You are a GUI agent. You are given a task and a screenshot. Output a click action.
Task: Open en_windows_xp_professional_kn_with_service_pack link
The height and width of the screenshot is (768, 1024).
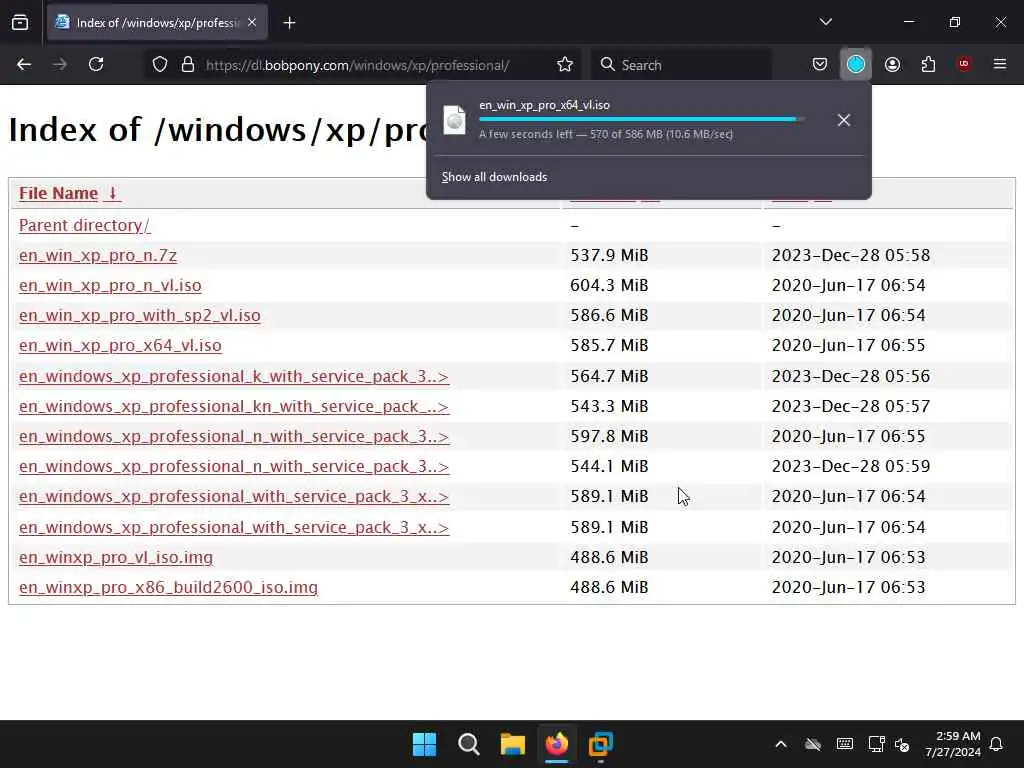pos(234,406)
